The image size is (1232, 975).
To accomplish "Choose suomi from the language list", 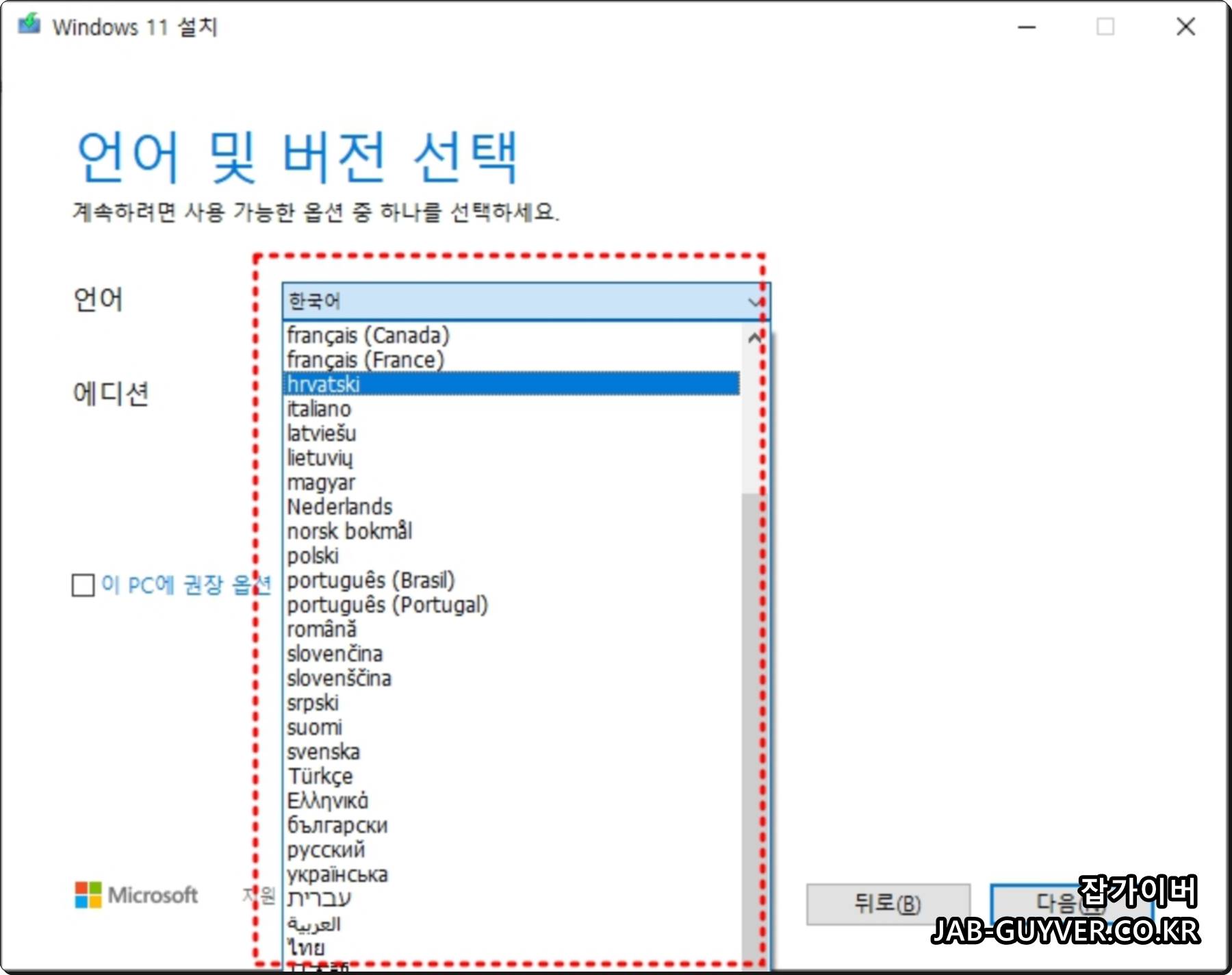I will 511,728.
